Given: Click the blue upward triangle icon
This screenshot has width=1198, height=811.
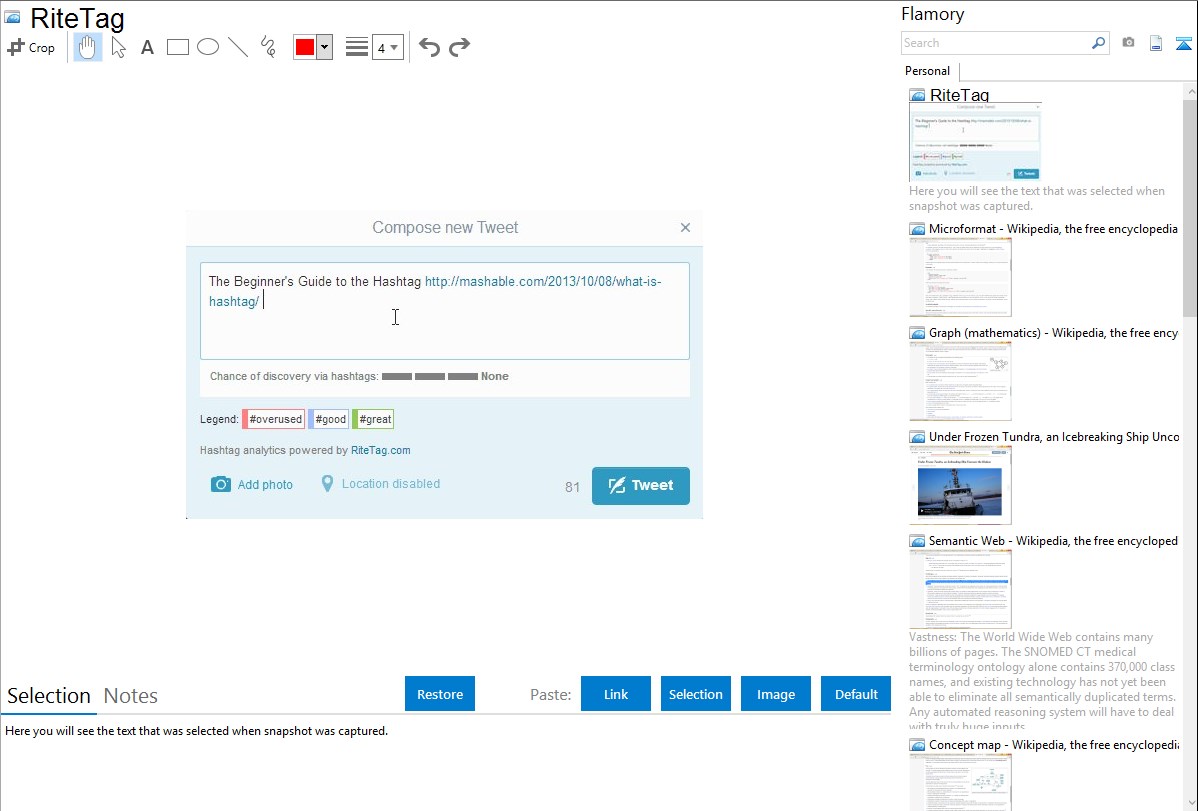Looking at the screenshot, I should [x=1183, y=43].
